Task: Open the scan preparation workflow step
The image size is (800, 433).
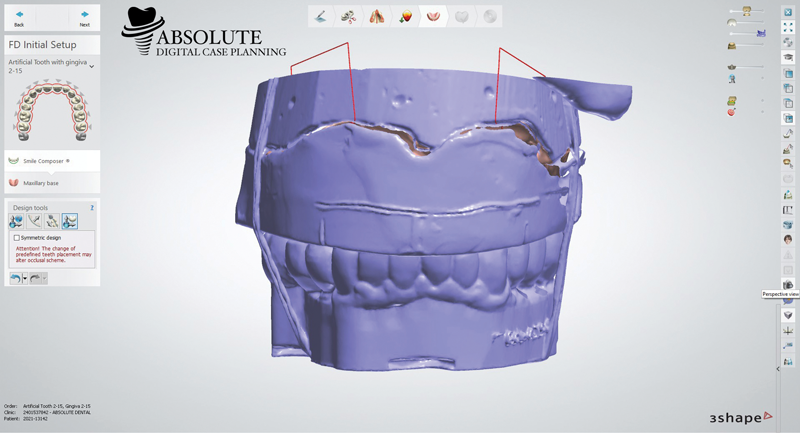Action: [x=321, y=17]
